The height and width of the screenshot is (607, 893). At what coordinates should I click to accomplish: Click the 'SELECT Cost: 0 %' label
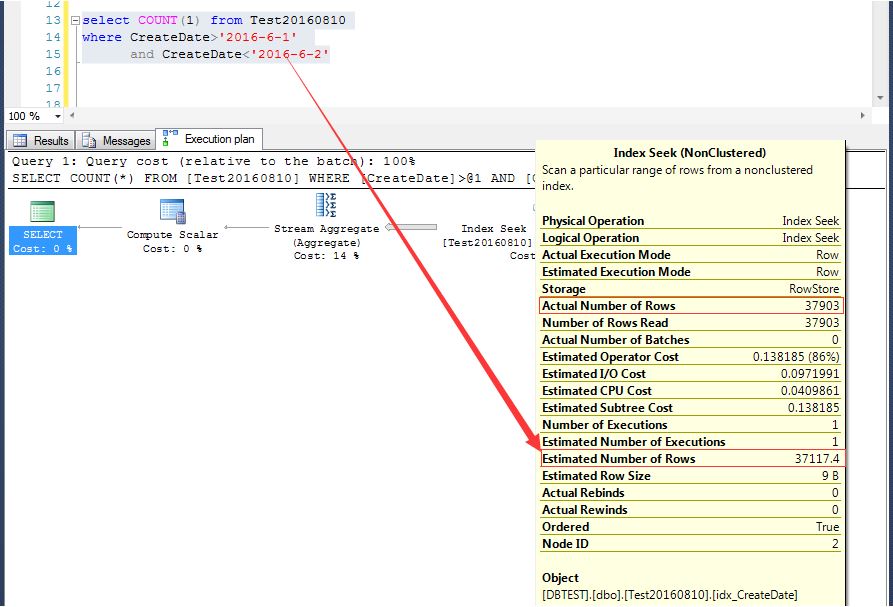point(43,241)
